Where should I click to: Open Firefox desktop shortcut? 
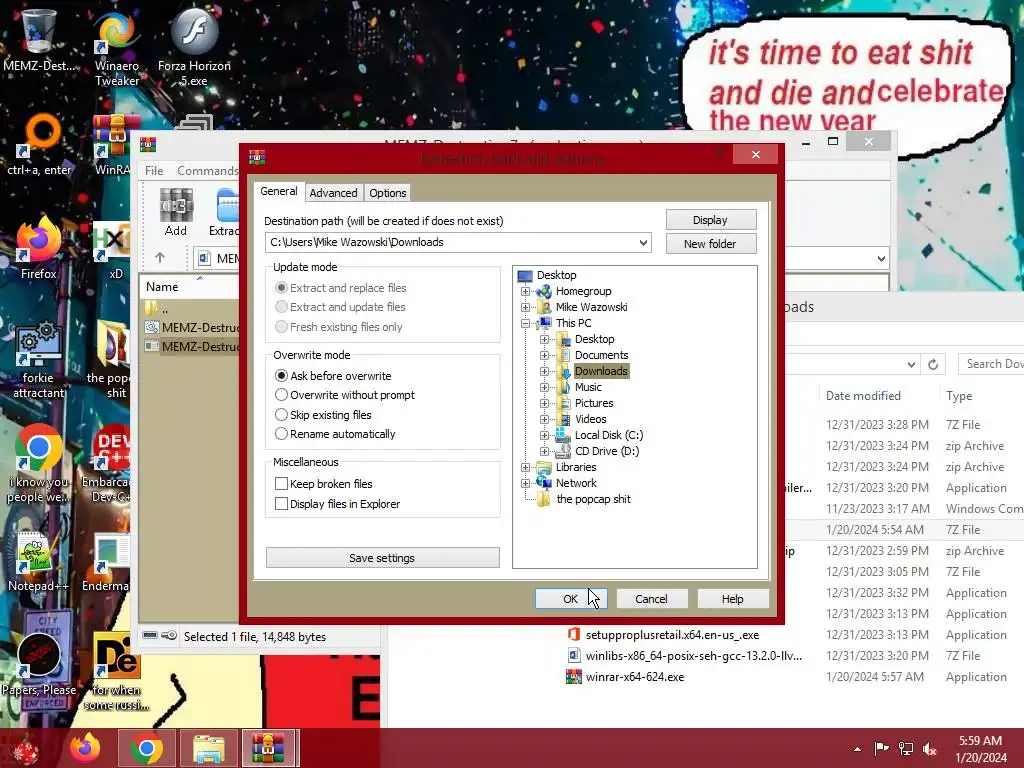coord(39,248)
